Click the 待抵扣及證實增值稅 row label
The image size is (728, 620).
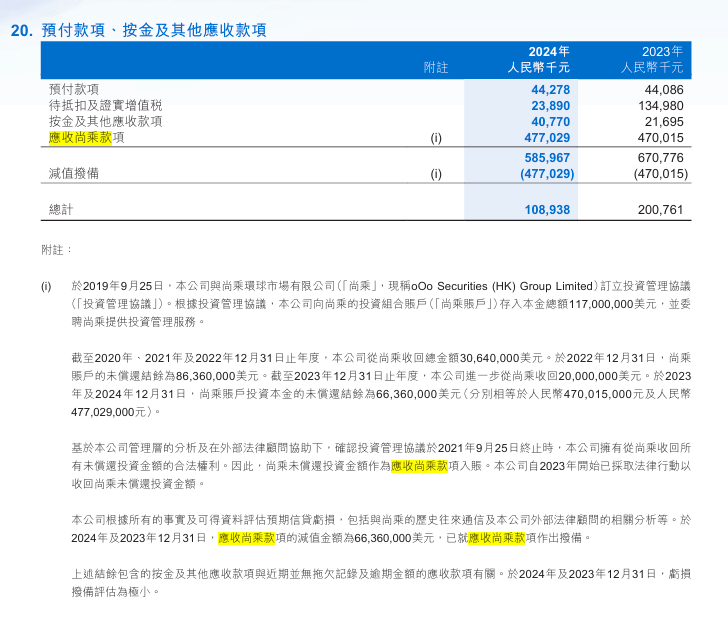point(105,106)
